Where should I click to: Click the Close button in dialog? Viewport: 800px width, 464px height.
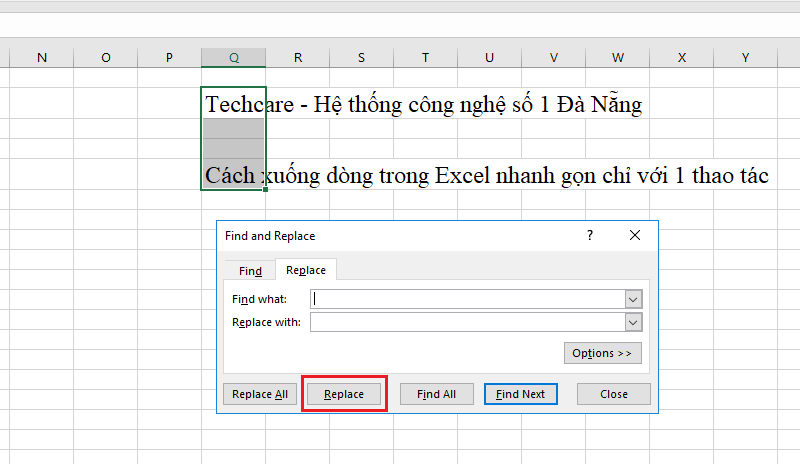tap(614, 394)
